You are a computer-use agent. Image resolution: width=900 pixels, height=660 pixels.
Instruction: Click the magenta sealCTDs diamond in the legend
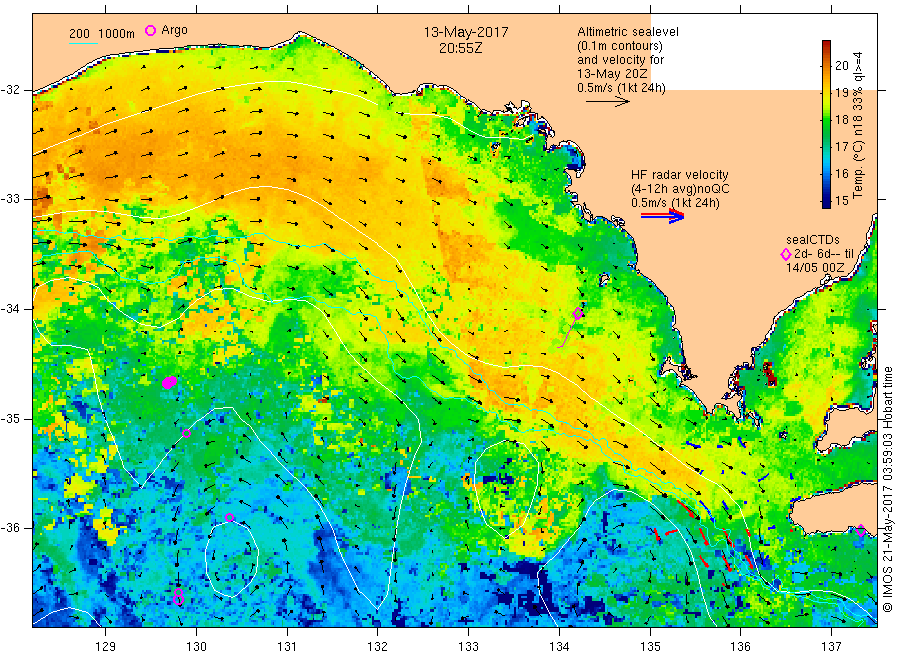[786, 254]
